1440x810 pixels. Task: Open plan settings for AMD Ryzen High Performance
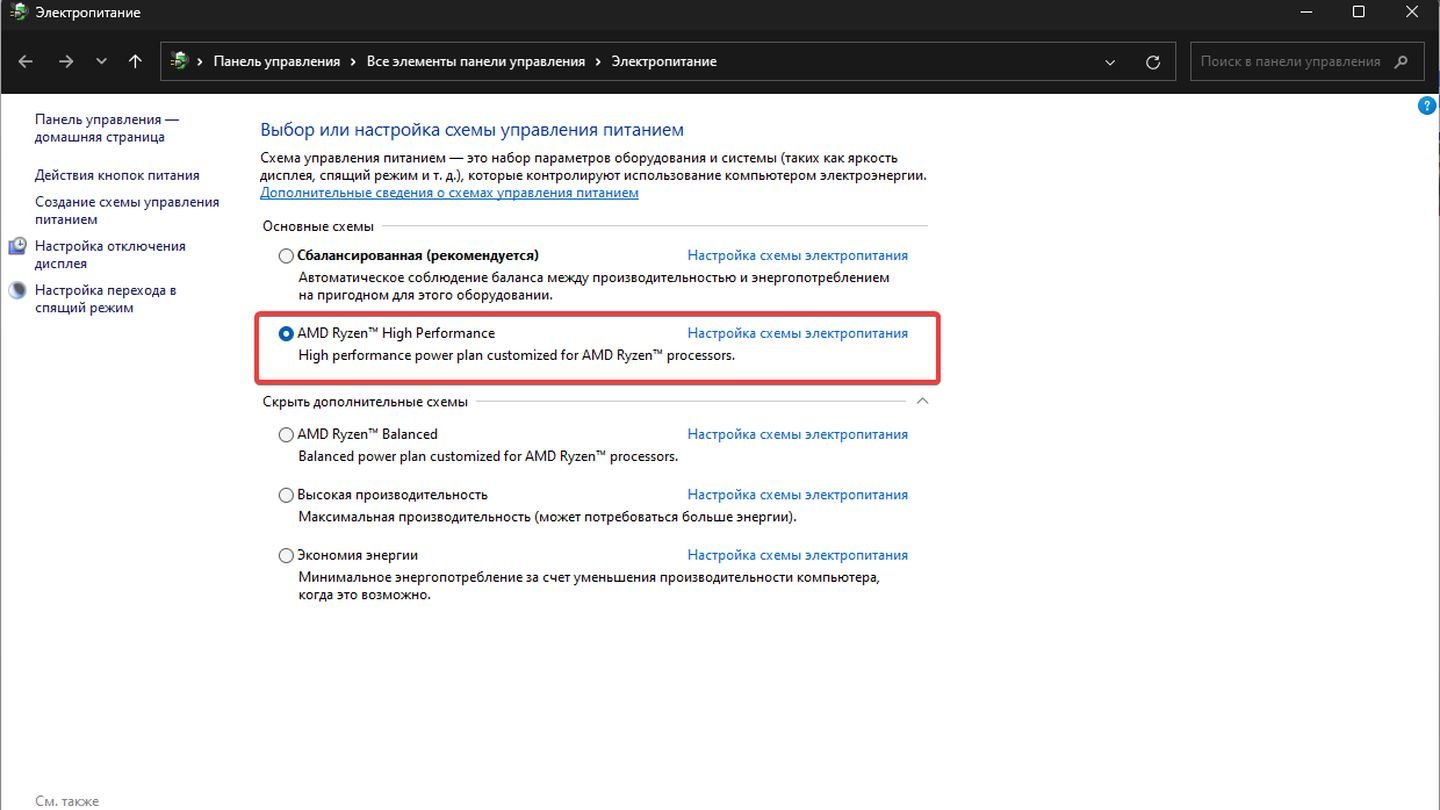point(797,333)
